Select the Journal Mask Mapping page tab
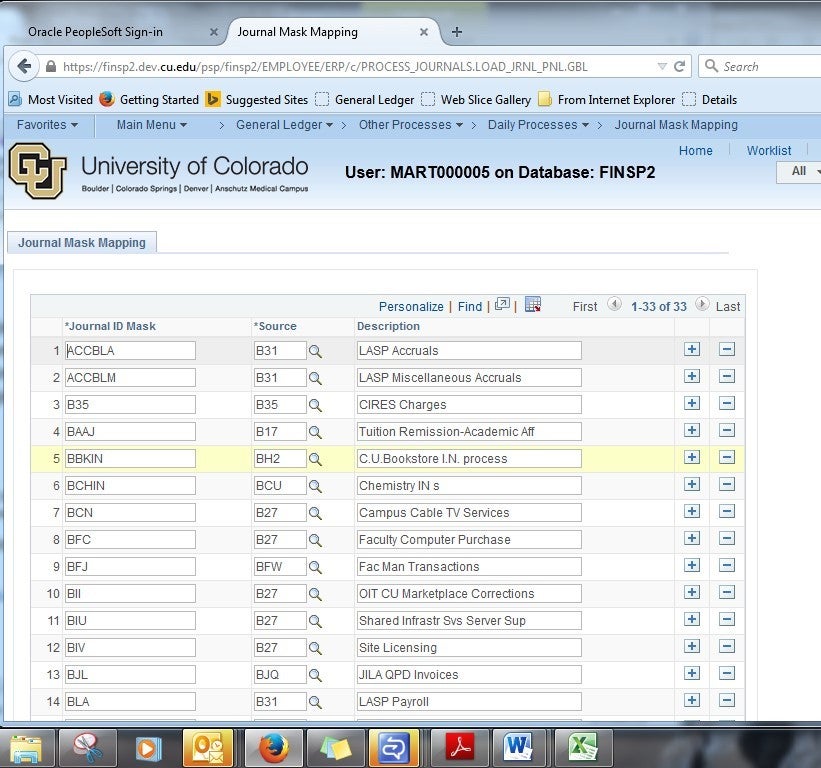The width and height of the screenshot is (821, 768). (82, 243)
